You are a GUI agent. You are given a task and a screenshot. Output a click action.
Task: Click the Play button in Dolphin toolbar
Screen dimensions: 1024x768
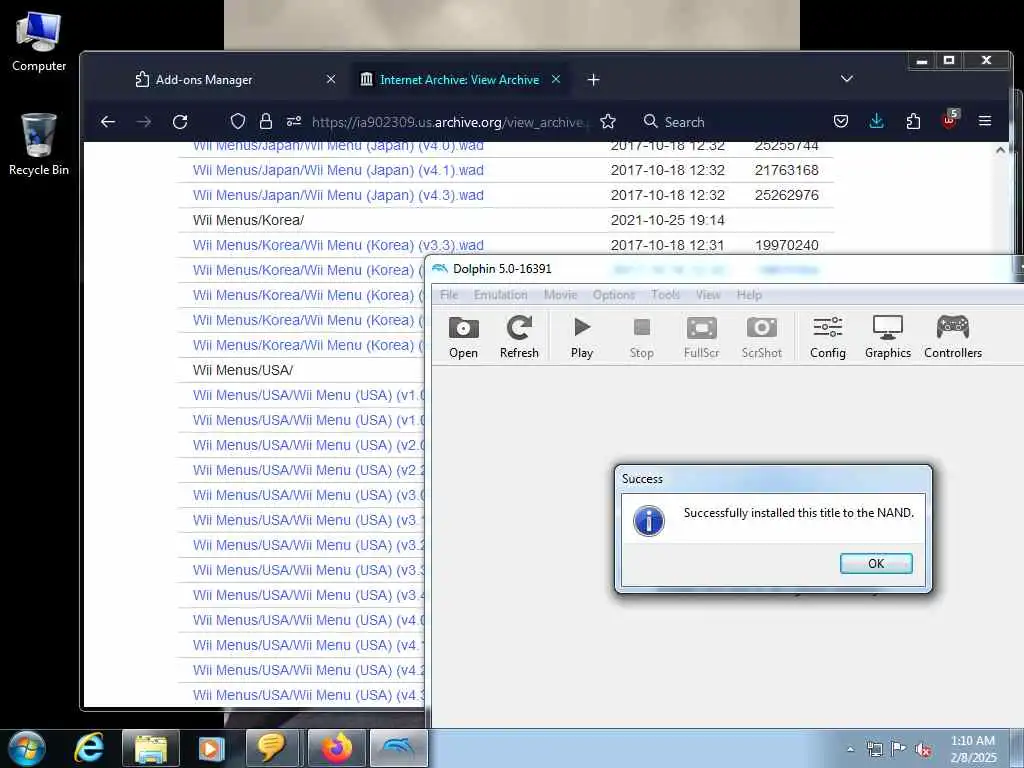(581, 337)
